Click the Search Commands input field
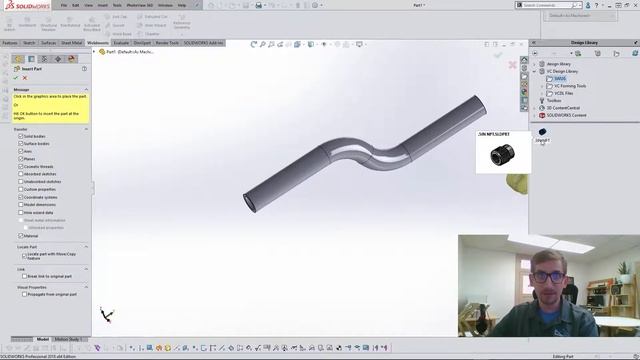The image size is (640, 360). coord(547,5)
